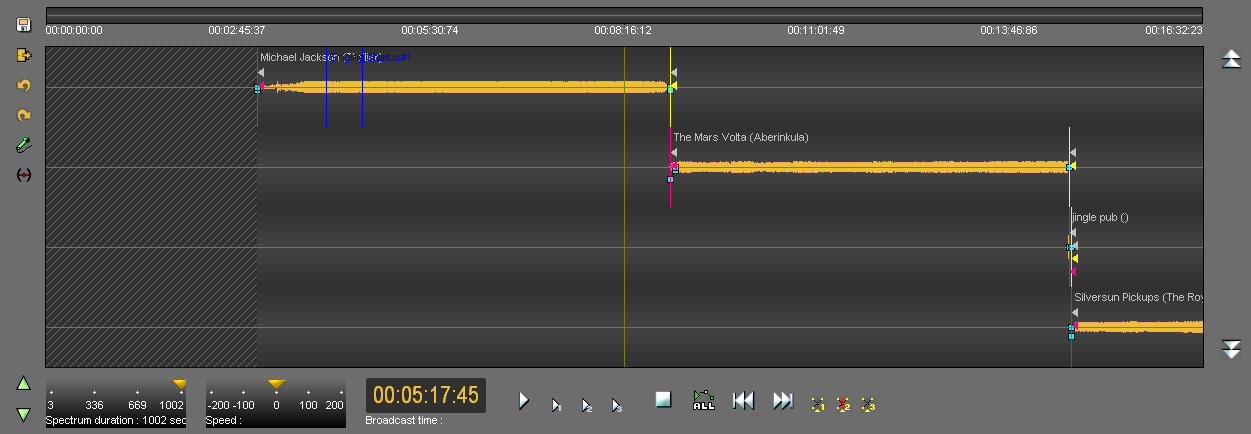Screen dimensions: 1251x434
Task: Click the green down arrow at bottom left
Action: [24, 413]
